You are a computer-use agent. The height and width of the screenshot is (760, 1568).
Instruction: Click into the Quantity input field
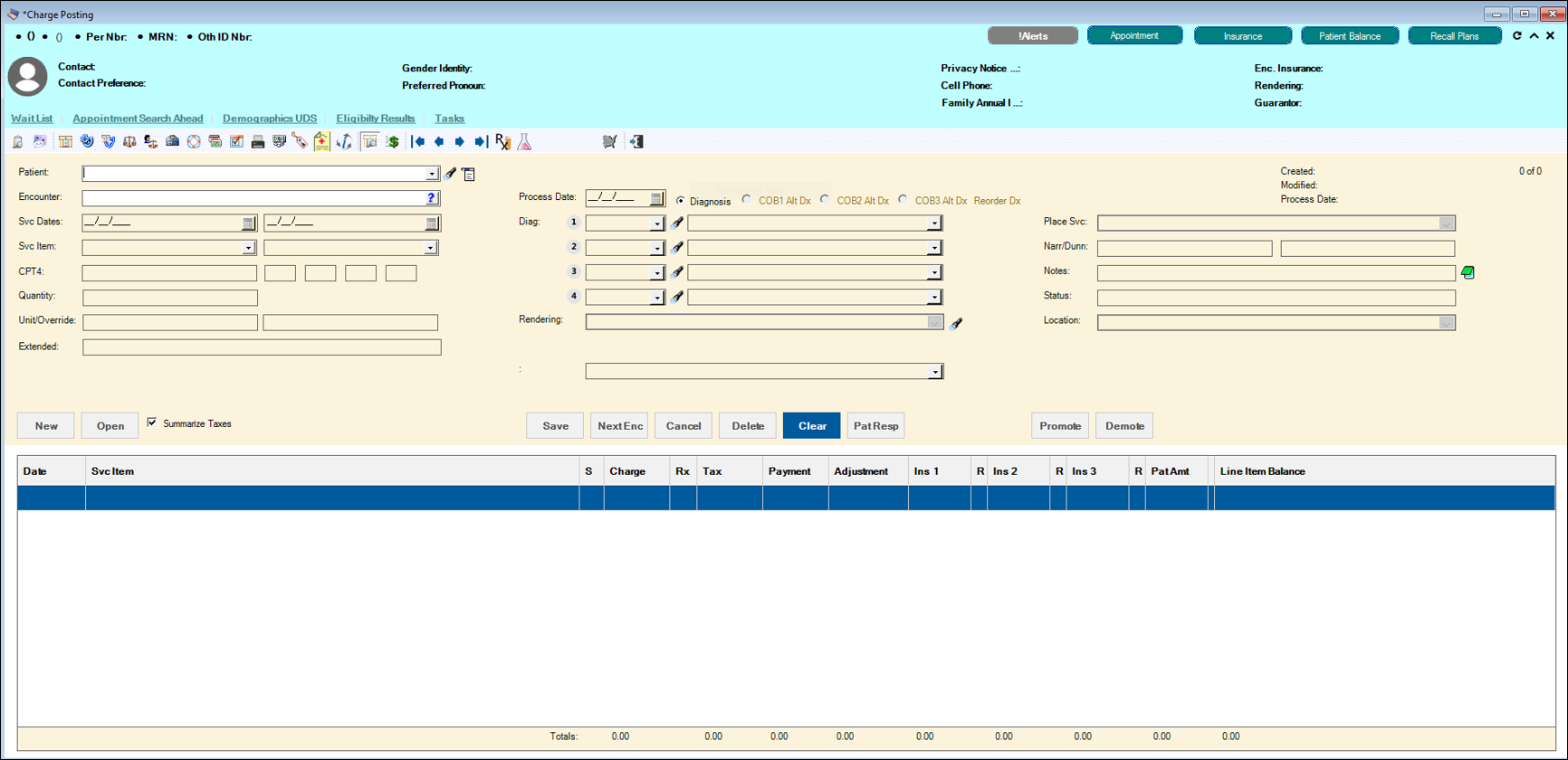click(170, 298)
